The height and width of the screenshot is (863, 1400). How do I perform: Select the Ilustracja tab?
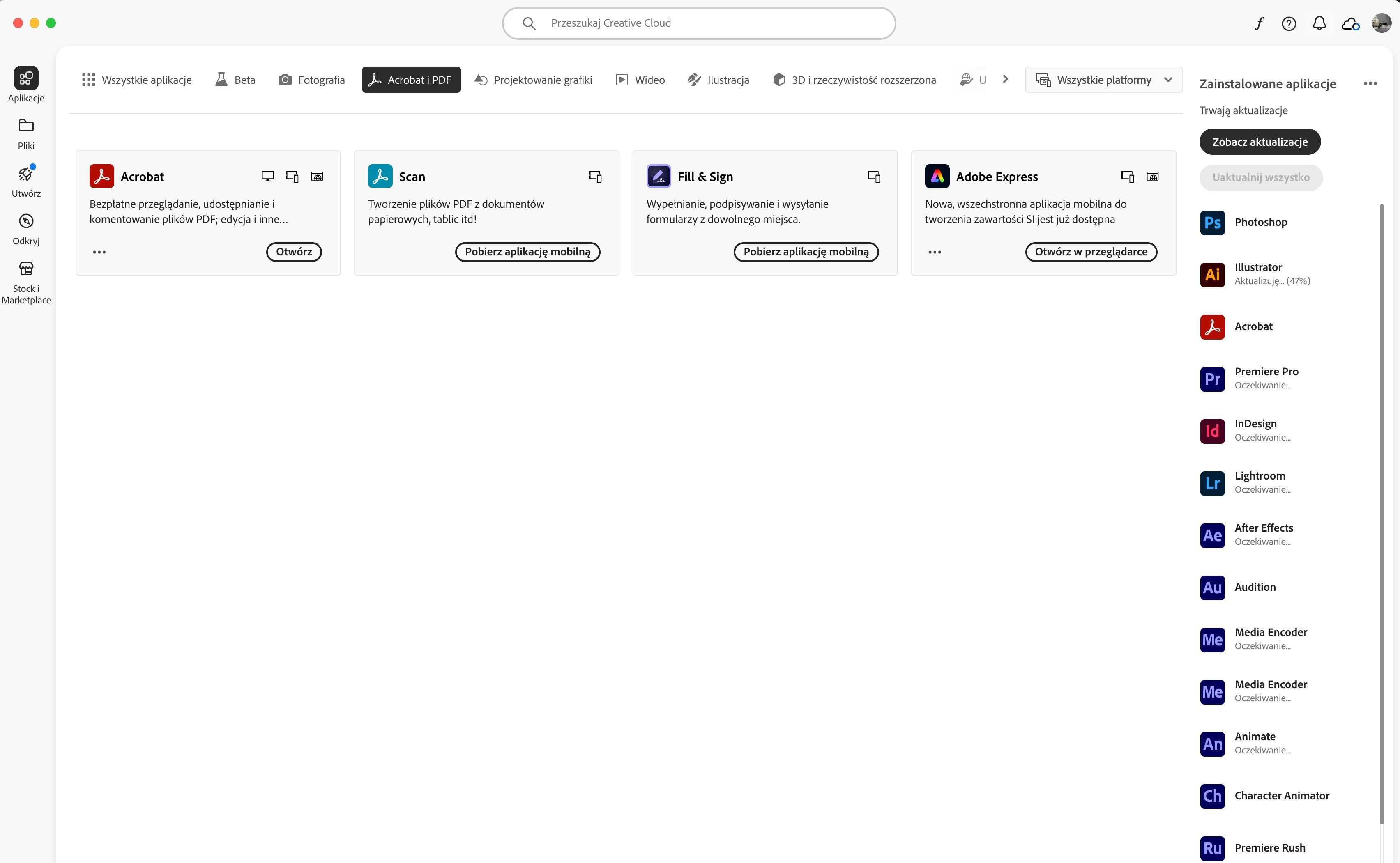pos(719,80)
